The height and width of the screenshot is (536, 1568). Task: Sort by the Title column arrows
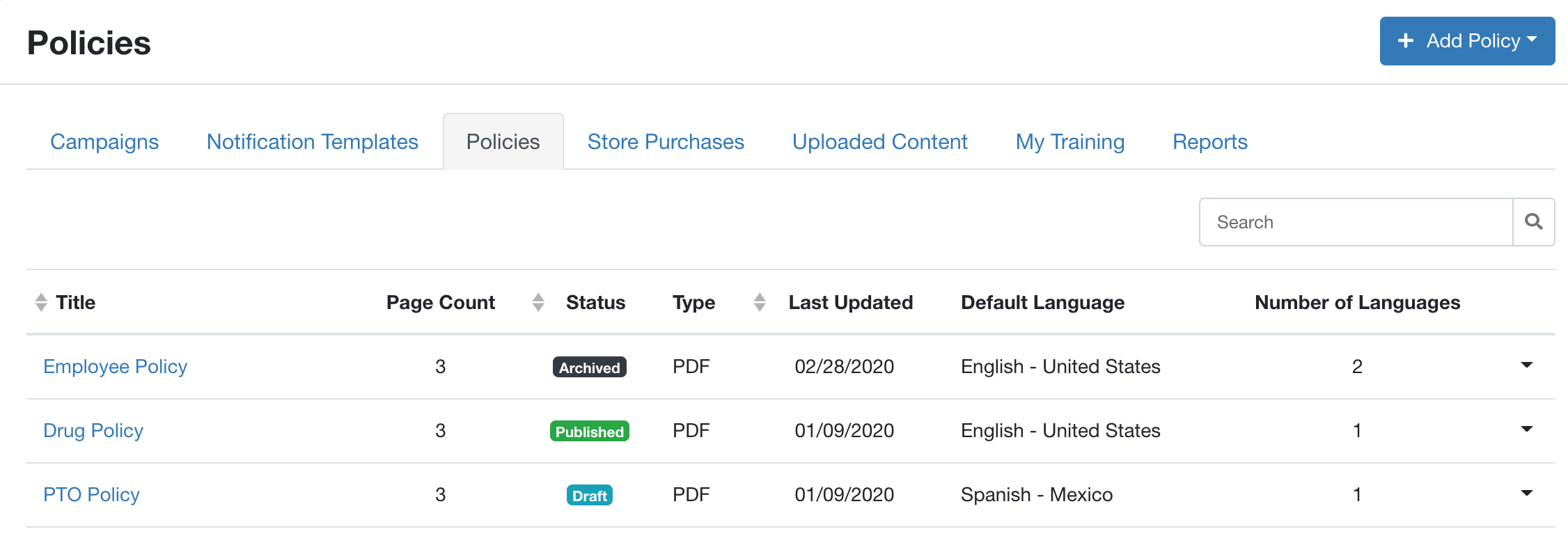(x=41, y=302)
